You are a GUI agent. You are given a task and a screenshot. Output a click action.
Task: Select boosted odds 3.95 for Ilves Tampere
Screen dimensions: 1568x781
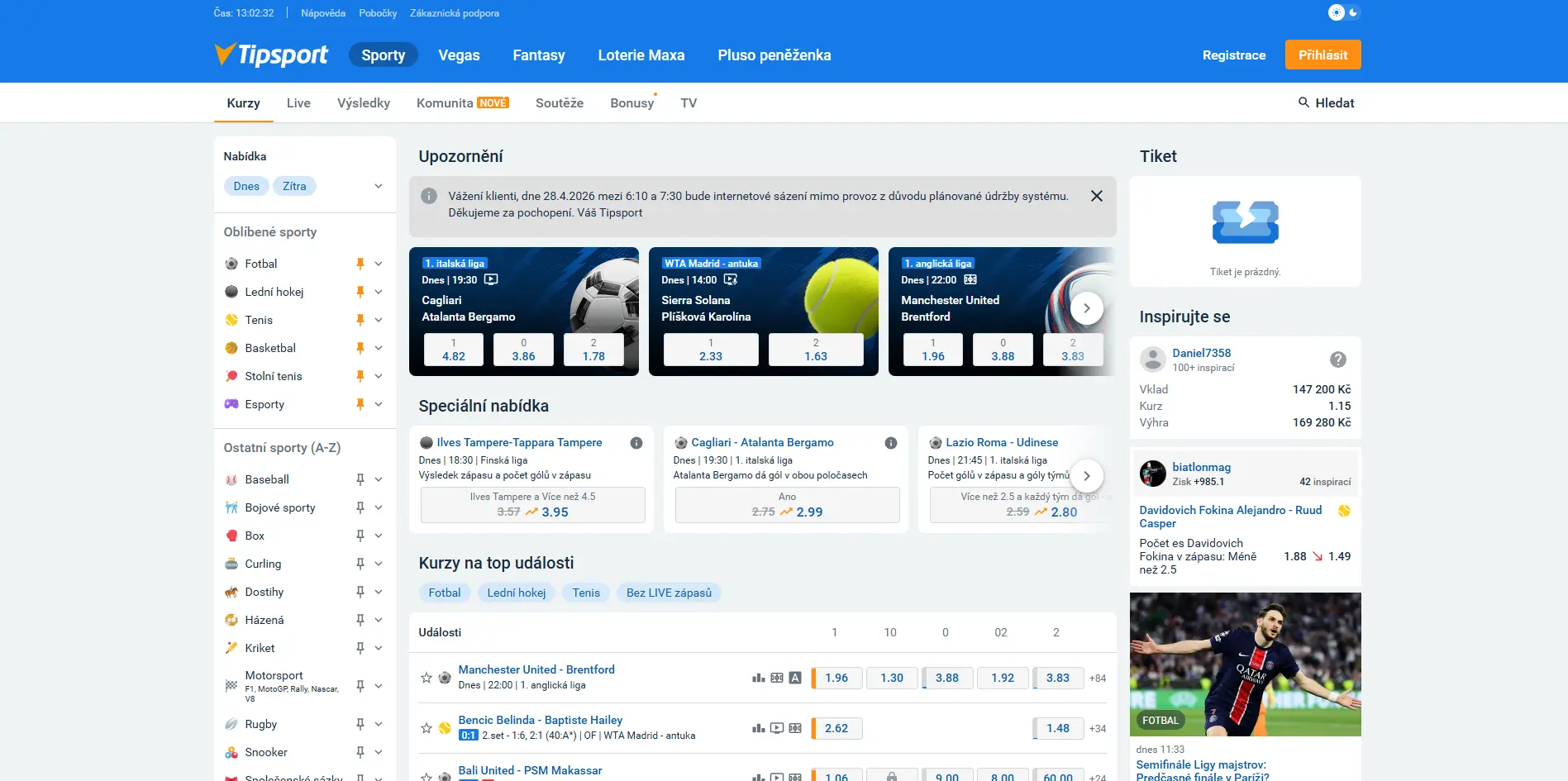533,505
